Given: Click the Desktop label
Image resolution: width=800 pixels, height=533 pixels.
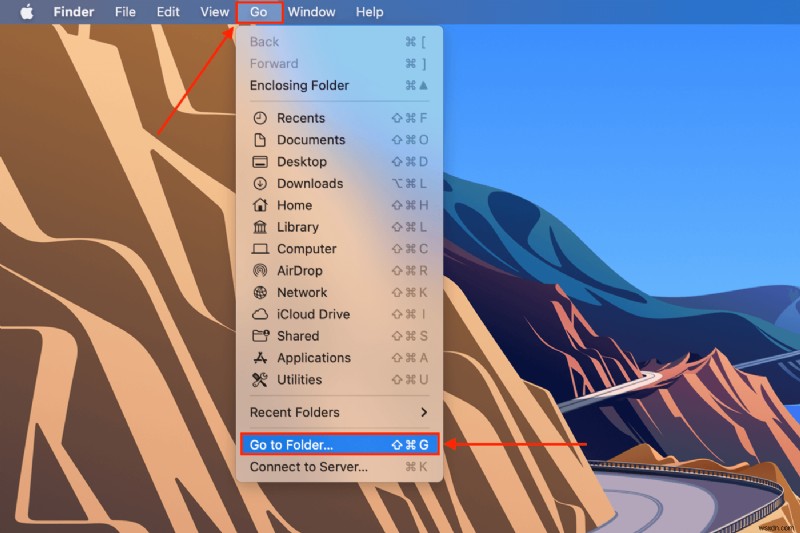Looking at the screenshot, I should click(x=302, y=162).
